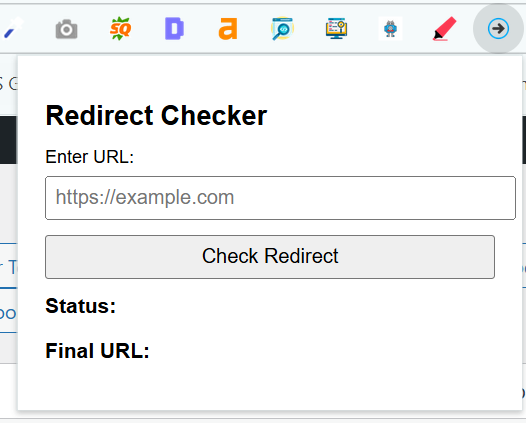Click the blue robot extension icon
The height and width of the screenshot is (423, 526).
click(x=390, y=29)
